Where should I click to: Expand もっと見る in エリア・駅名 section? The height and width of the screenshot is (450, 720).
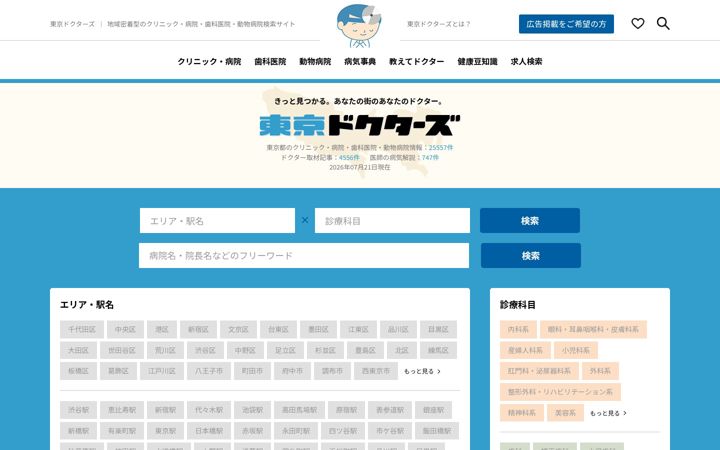click(422, 371)
